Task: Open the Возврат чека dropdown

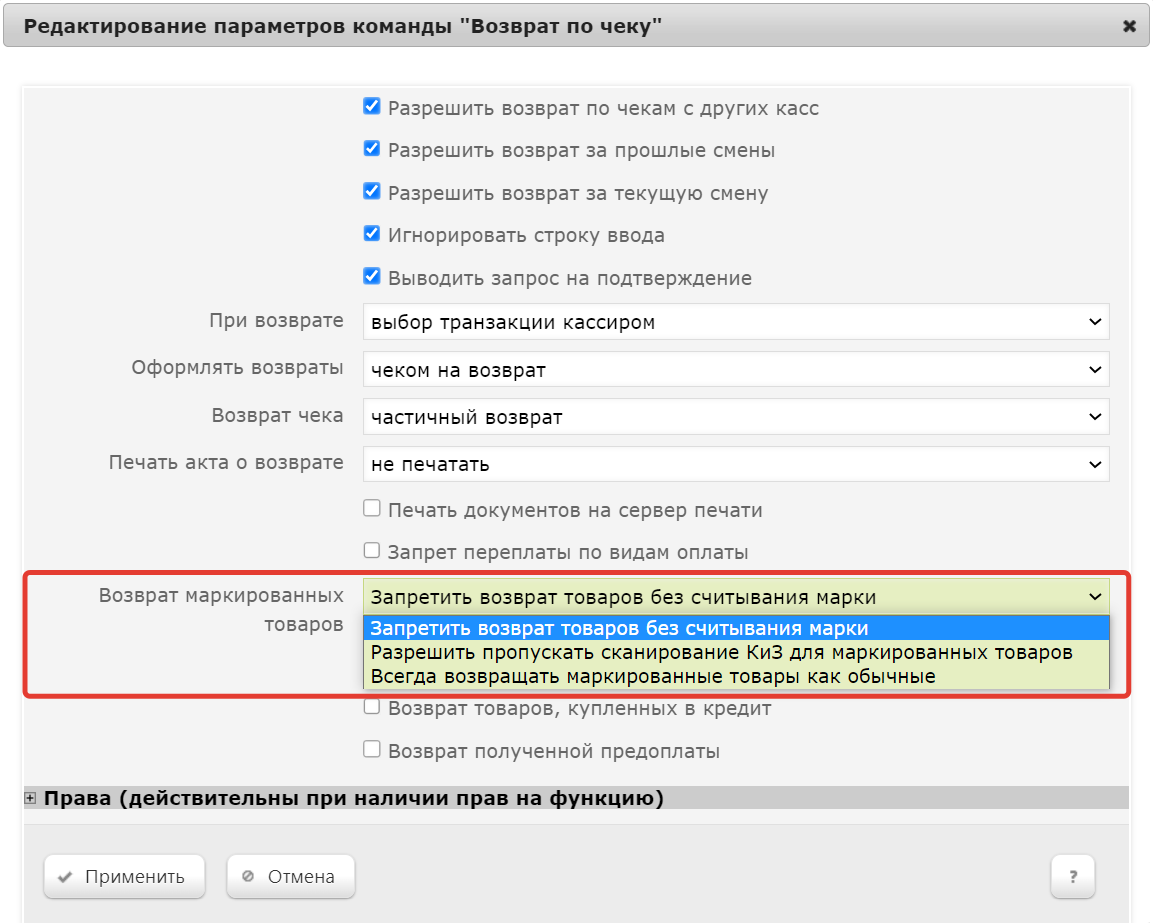Action: (x=735, y=417)
